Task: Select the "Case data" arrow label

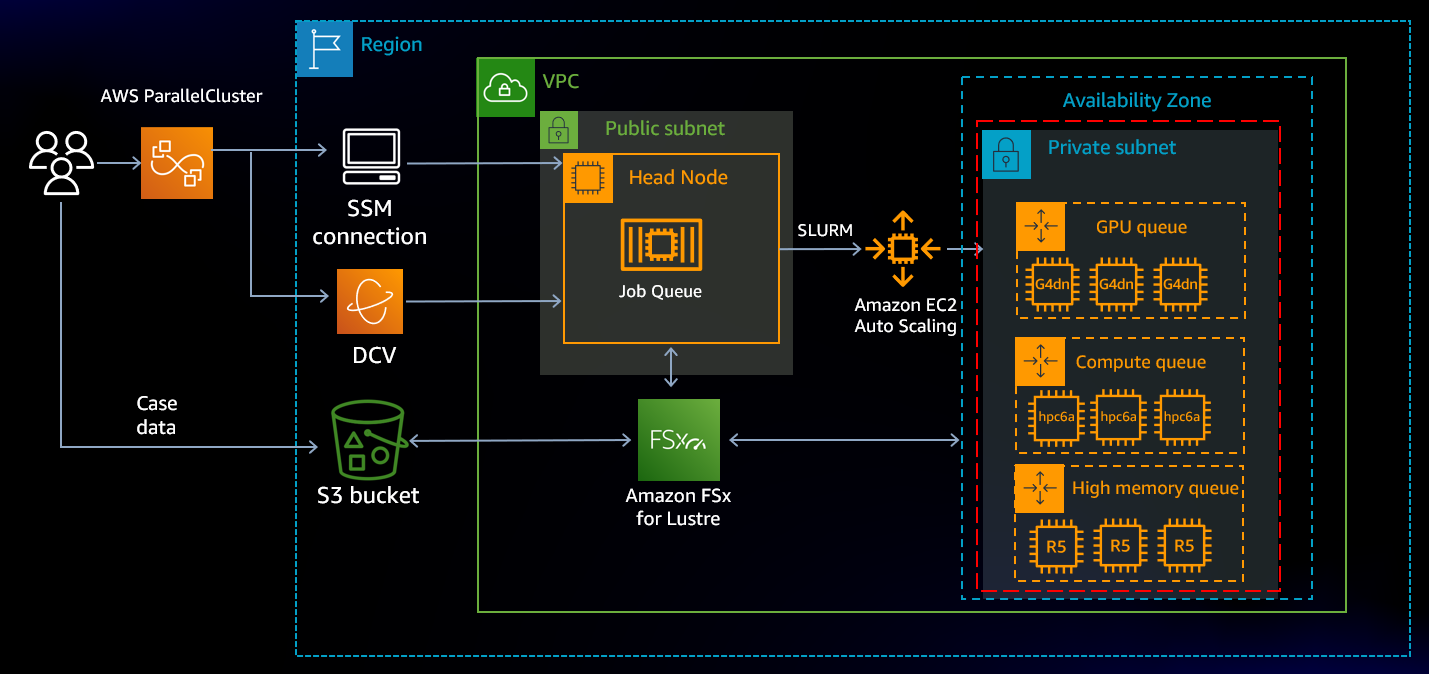Action: (x=156, y=415)
